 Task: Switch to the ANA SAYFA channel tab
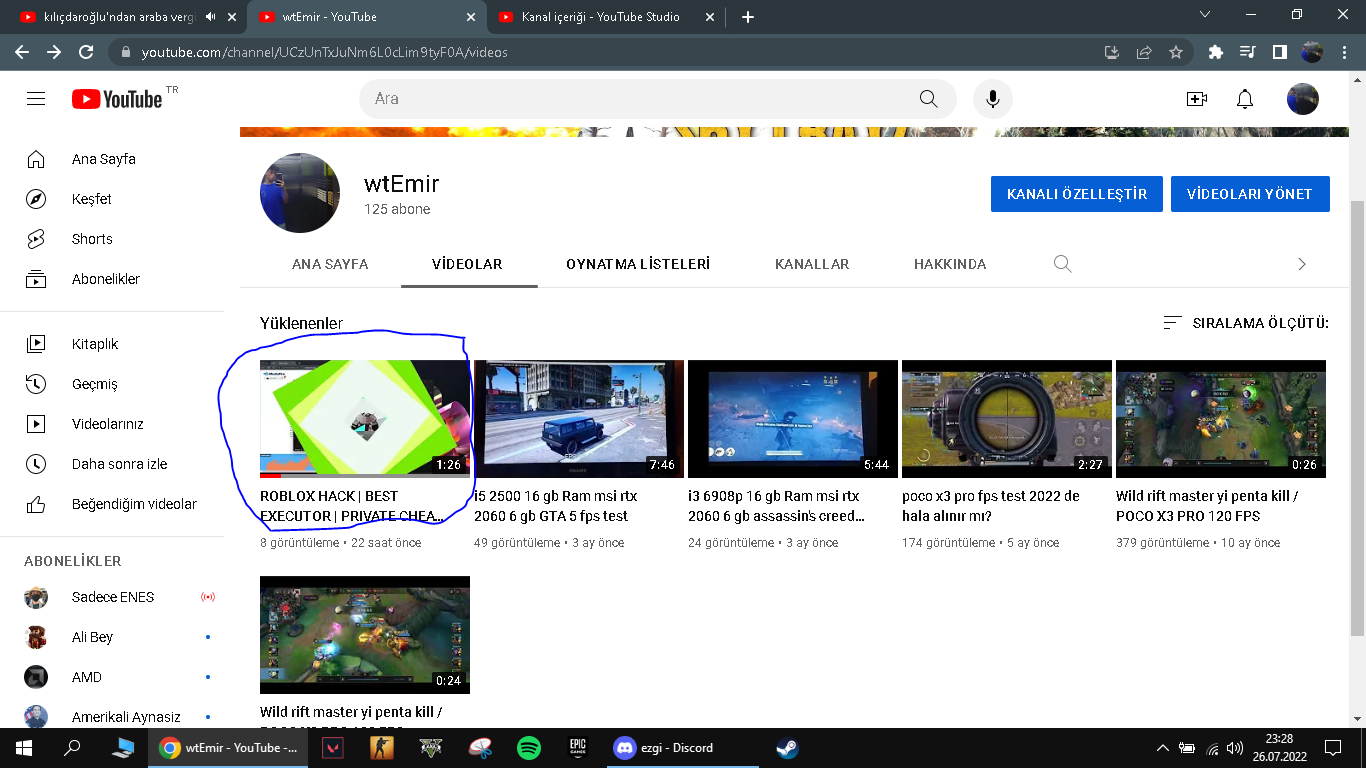tap(330, 264)
